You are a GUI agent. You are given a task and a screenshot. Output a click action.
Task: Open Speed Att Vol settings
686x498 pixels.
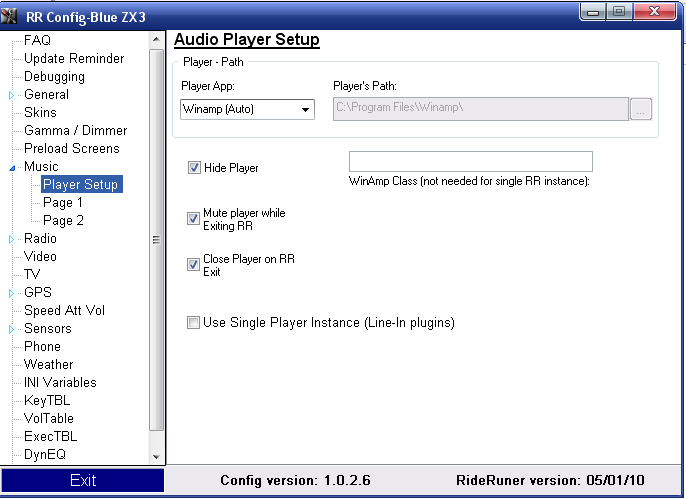(x=64, y=310)
